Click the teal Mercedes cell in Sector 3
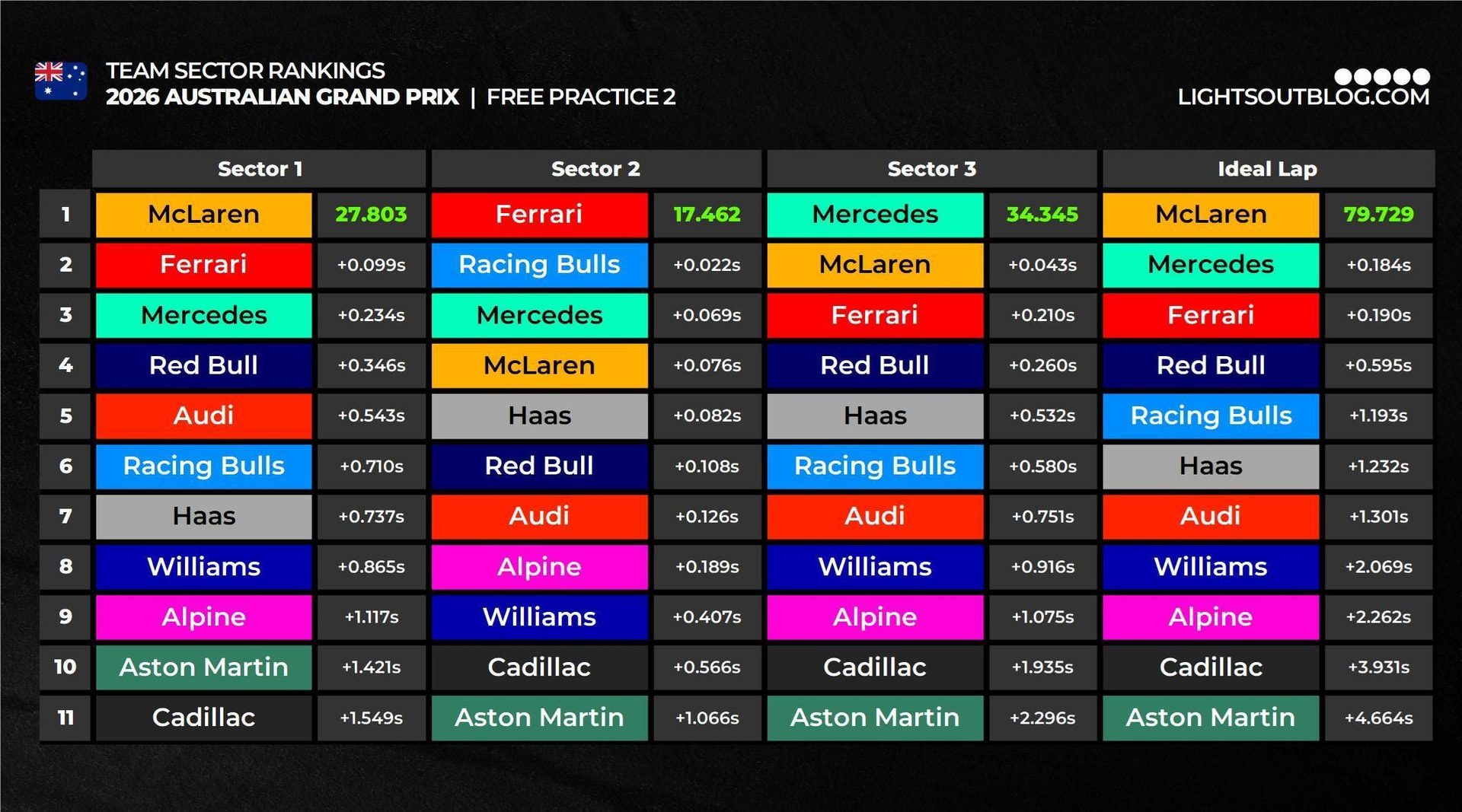This screenshot has width=1462, height=812. pos(875,215)
